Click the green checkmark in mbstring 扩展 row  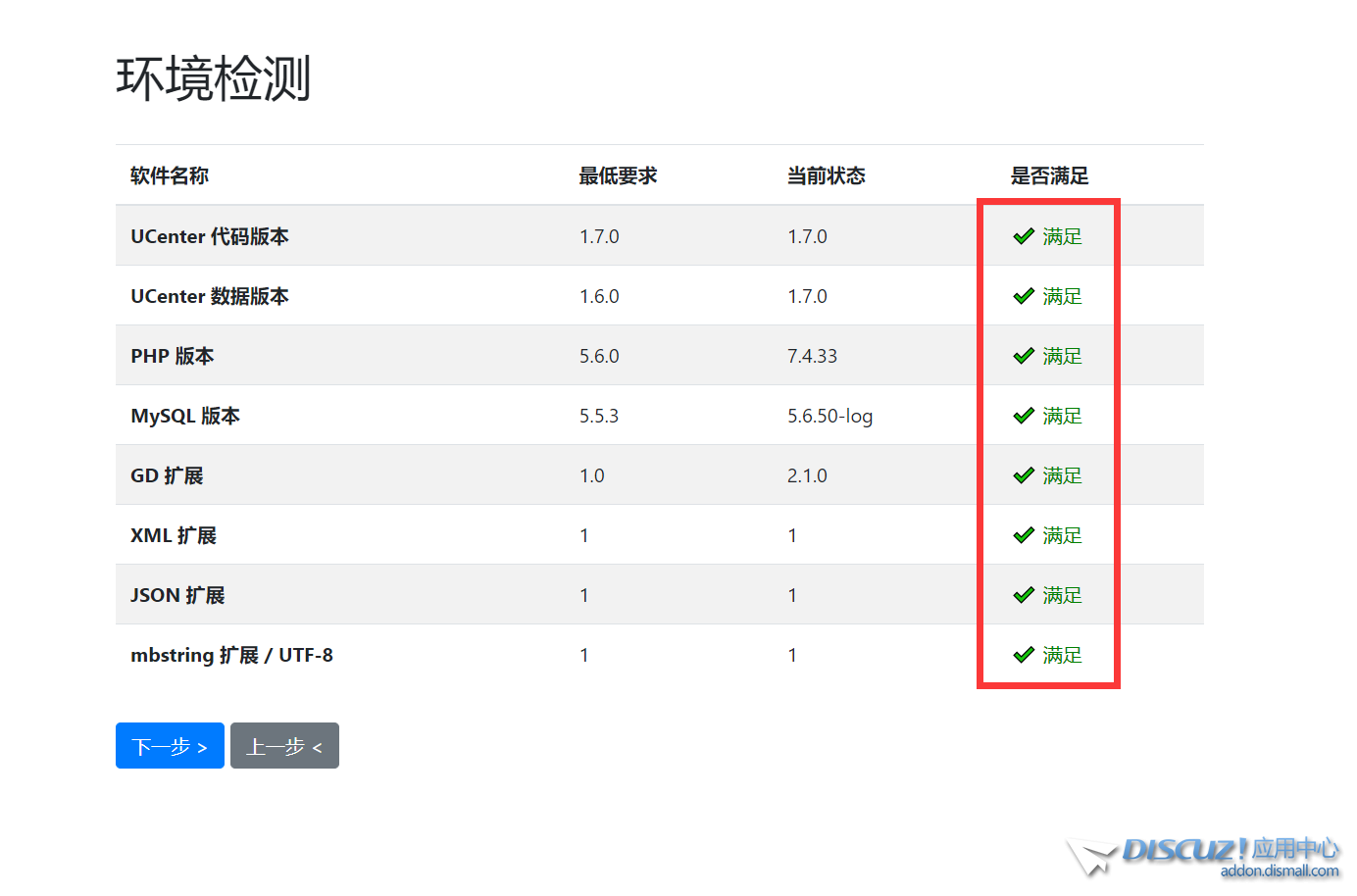click(x=1024, y=655)
